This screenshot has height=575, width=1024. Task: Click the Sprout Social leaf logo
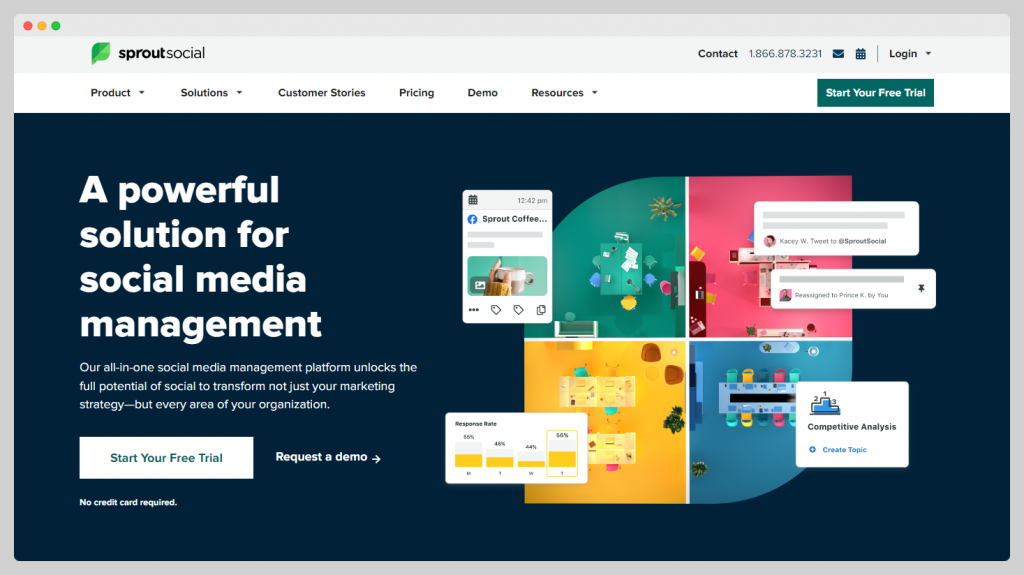point(101,54)
